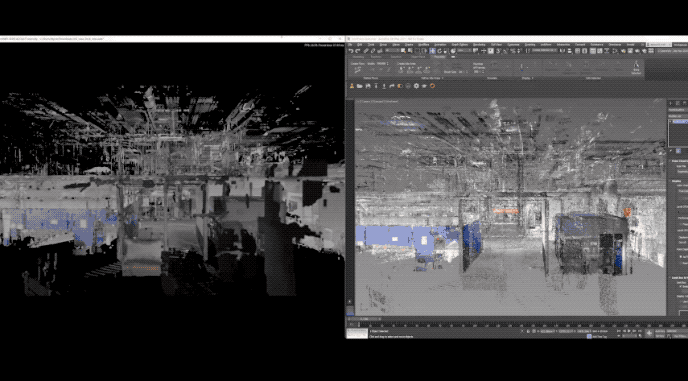
Task: Open the reference coordinate system dropdown
Action: pyautogui.click(x=464, y=50)
